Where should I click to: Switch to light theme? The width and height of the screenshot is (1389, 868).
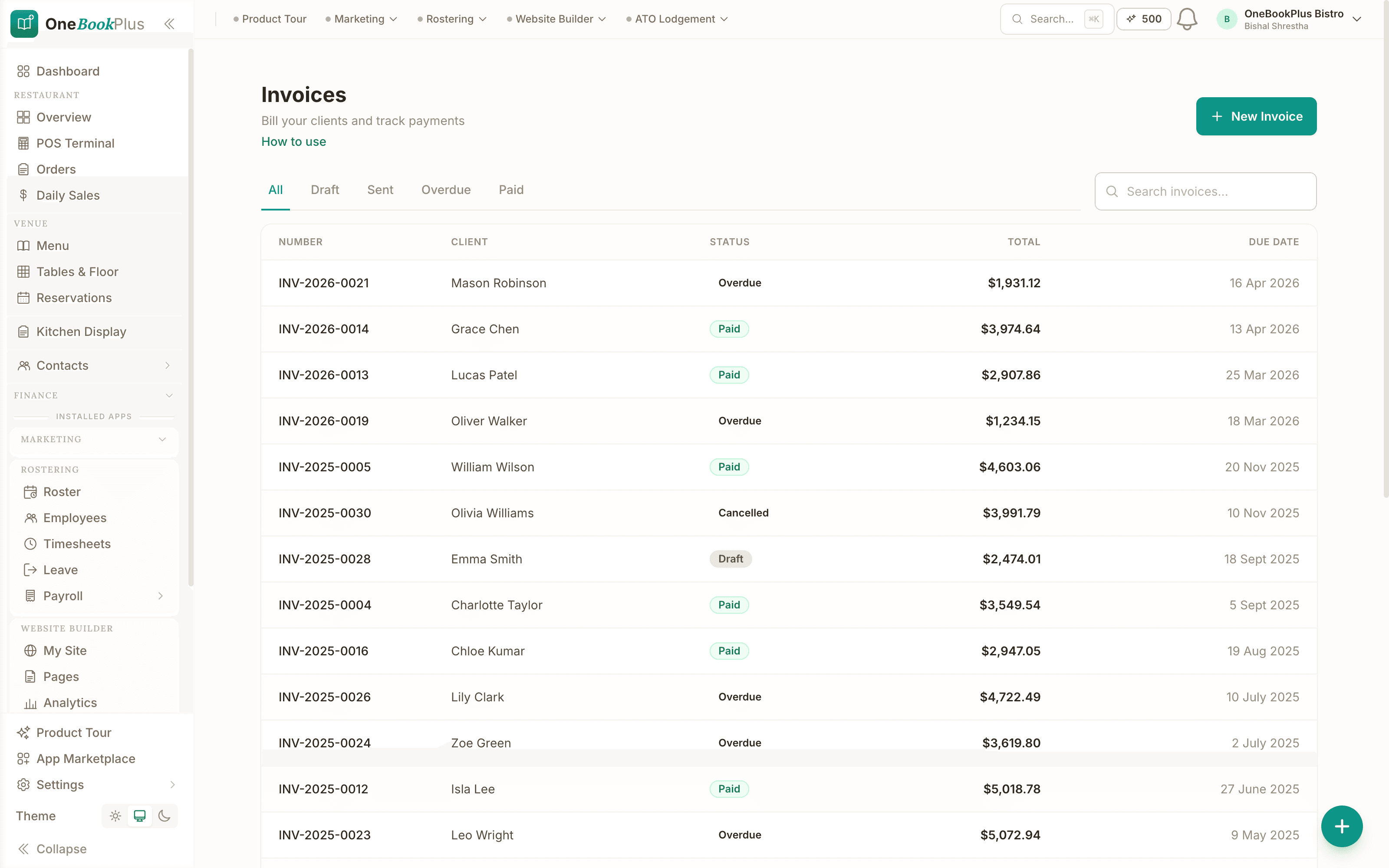click(x=115, y=816)
